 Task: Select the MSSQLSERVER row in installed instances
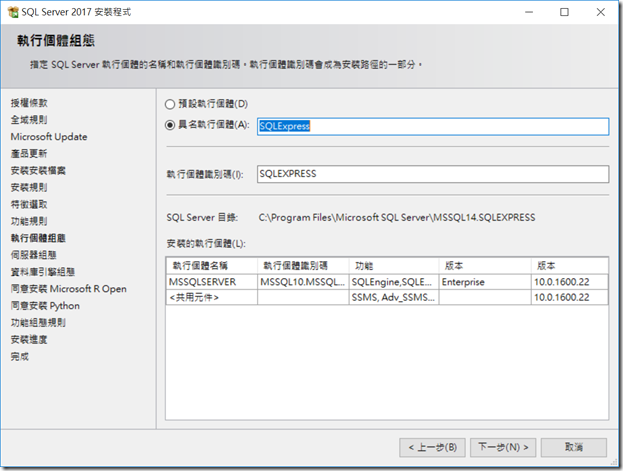pos(387,282)
